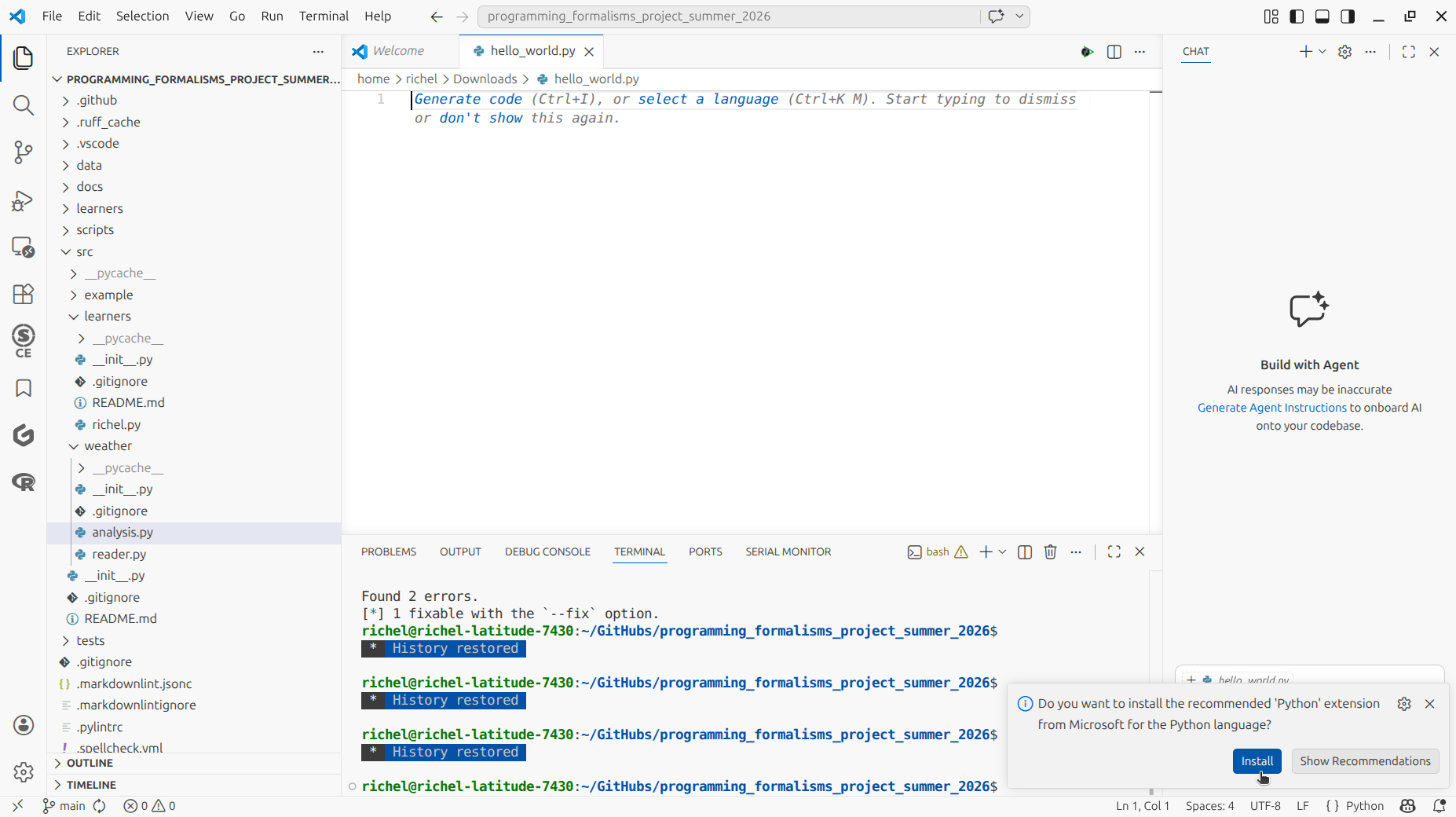The width and height of the screenshot is (1456, 817).
Task: Open the Explorer view in activity bar
Action: pyautogui.click(x=24, y=58)
